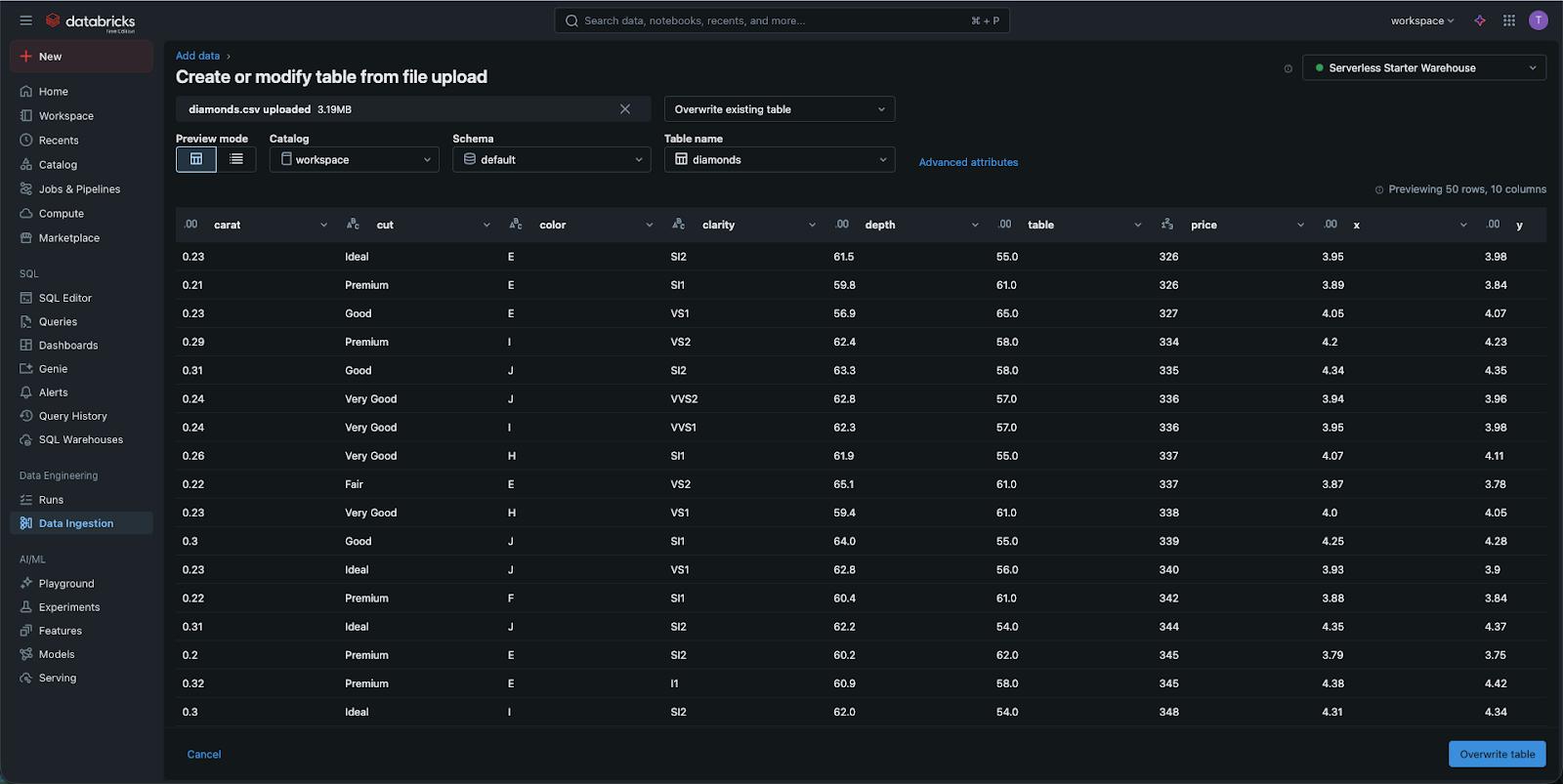Switch to vertical list preview mode

(236, 159)
